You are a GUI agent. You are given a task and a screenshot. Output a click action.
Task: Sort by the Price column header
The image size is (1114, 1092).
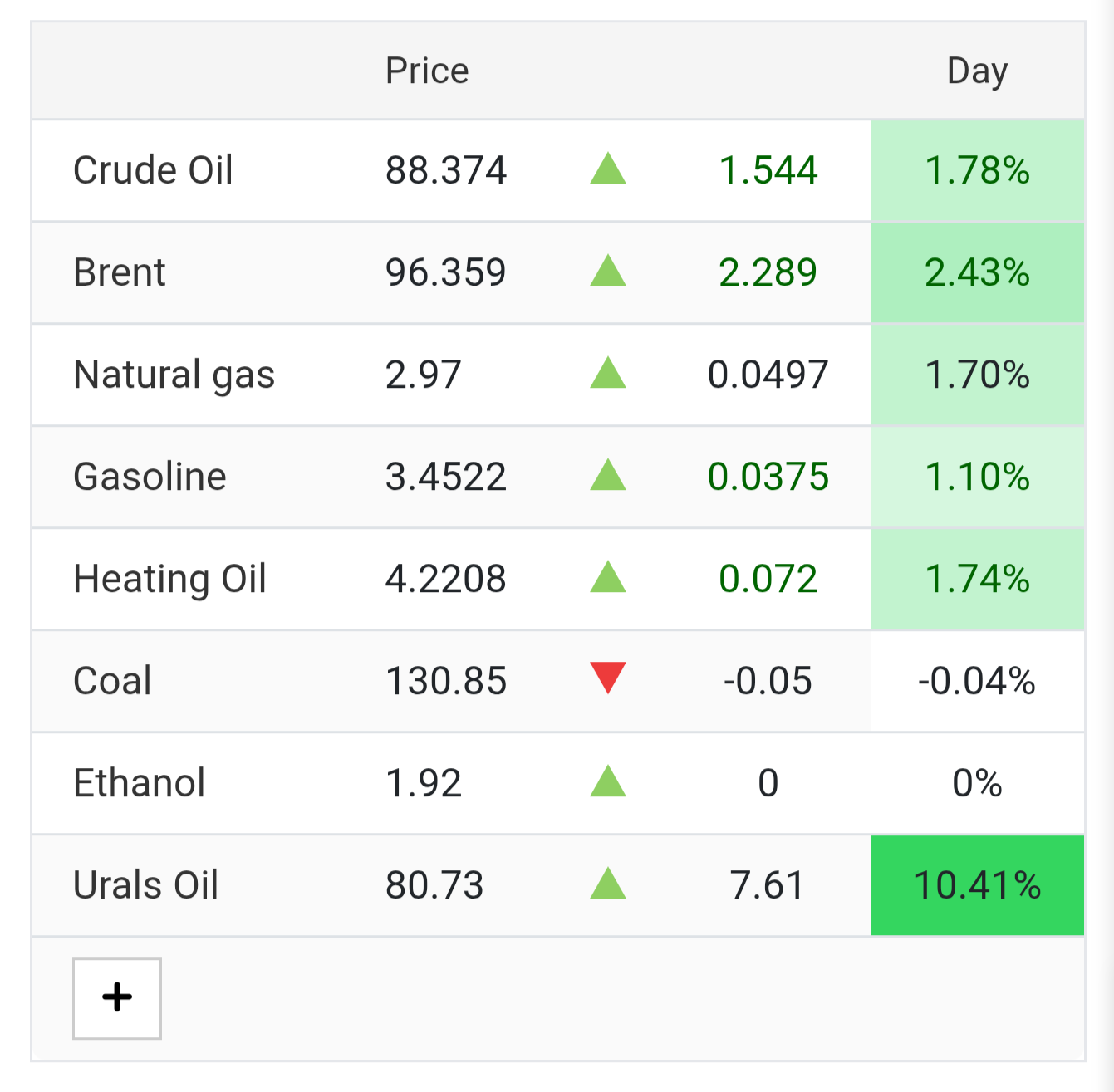point(427,71)
